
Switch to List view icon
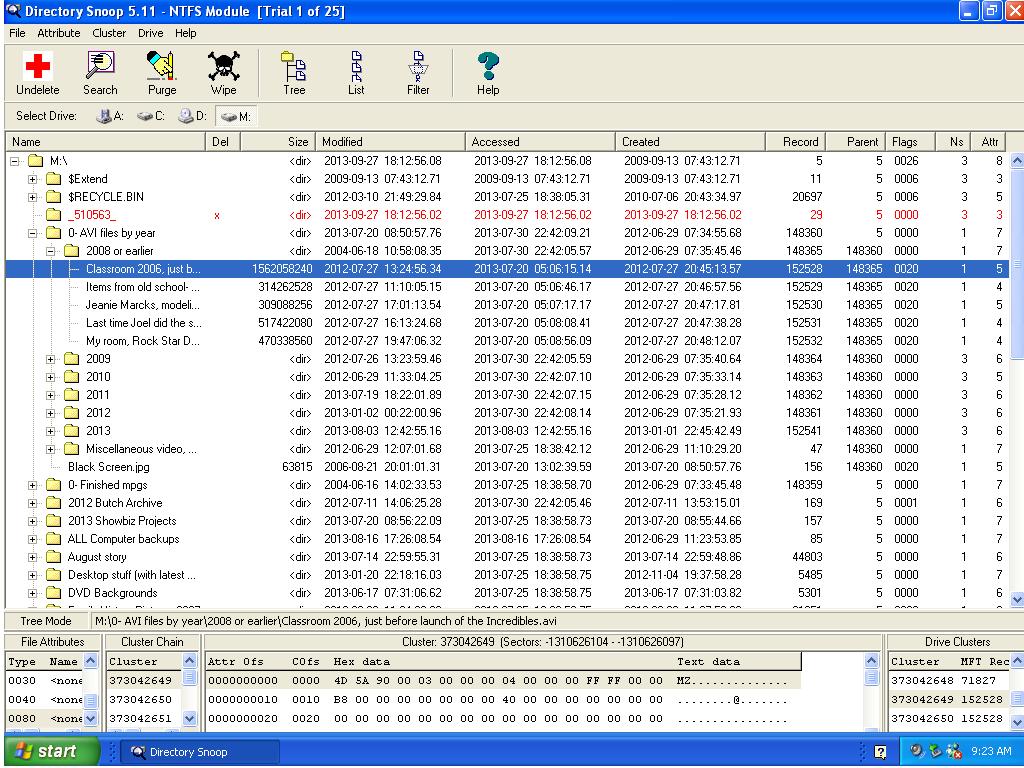(356, 66)
